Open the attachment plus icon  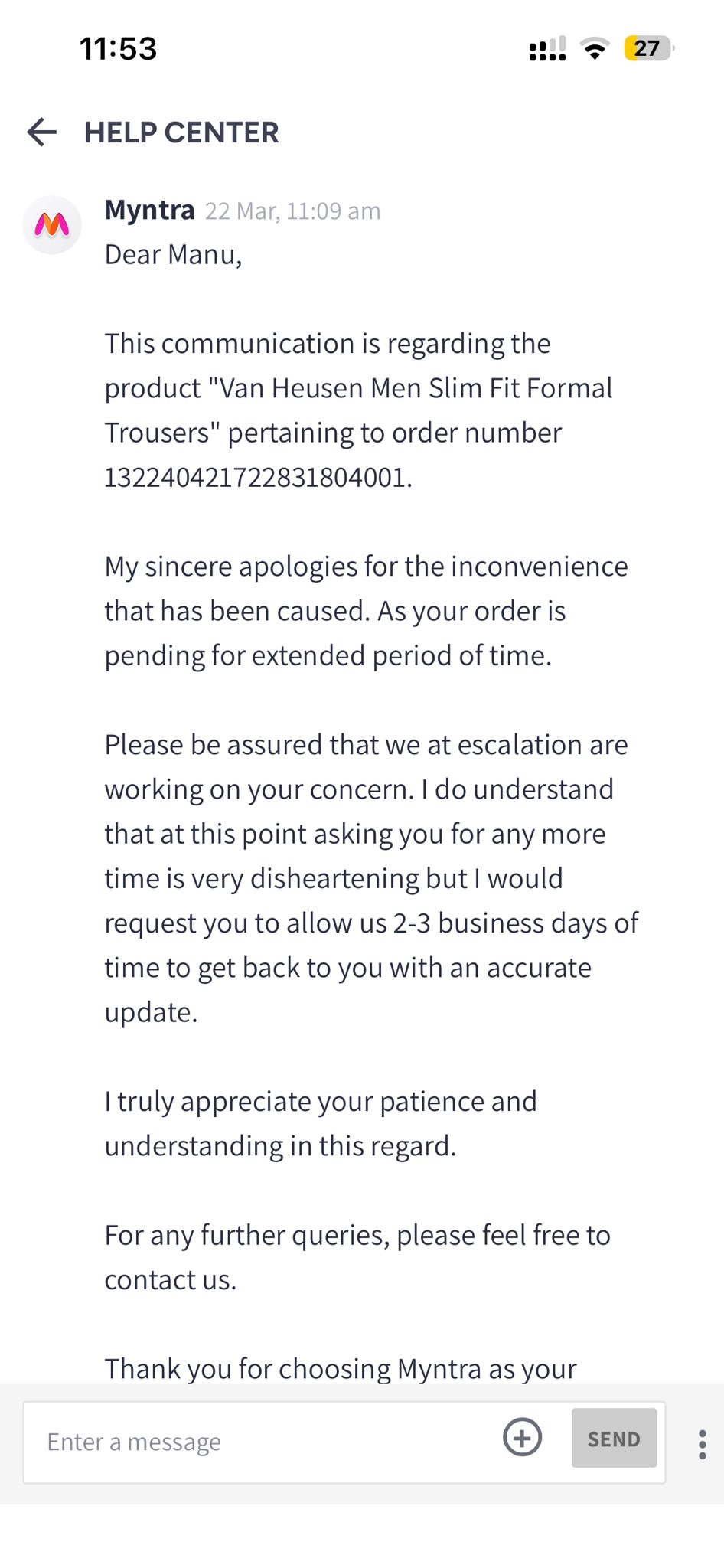(522, 1437)
